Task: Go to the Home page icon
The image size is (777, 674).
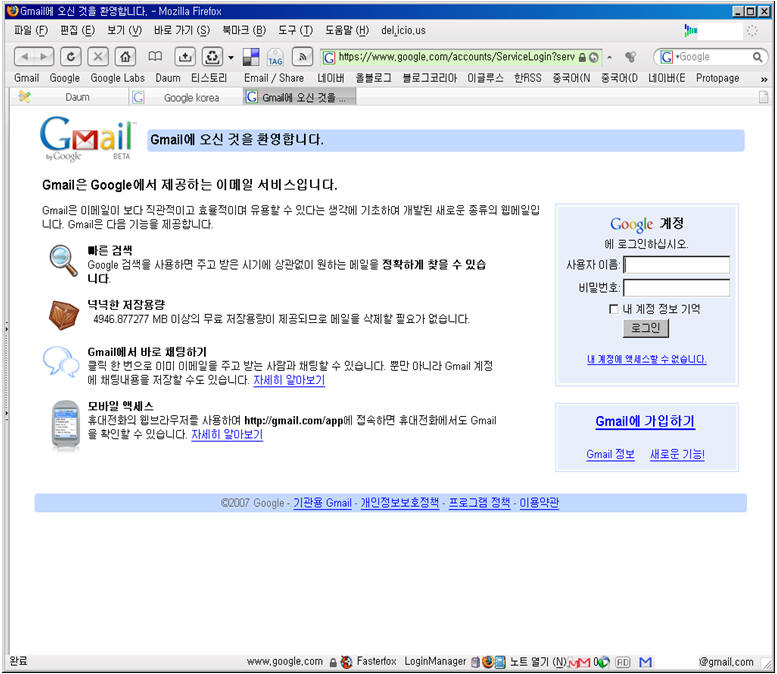Action: (125, 57)
